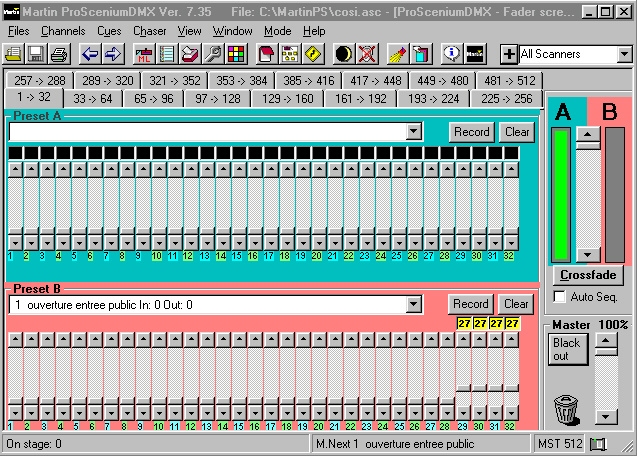The image size is (637, 456).
Task: Open the ML toolbar icon
Action: [143, 54]
